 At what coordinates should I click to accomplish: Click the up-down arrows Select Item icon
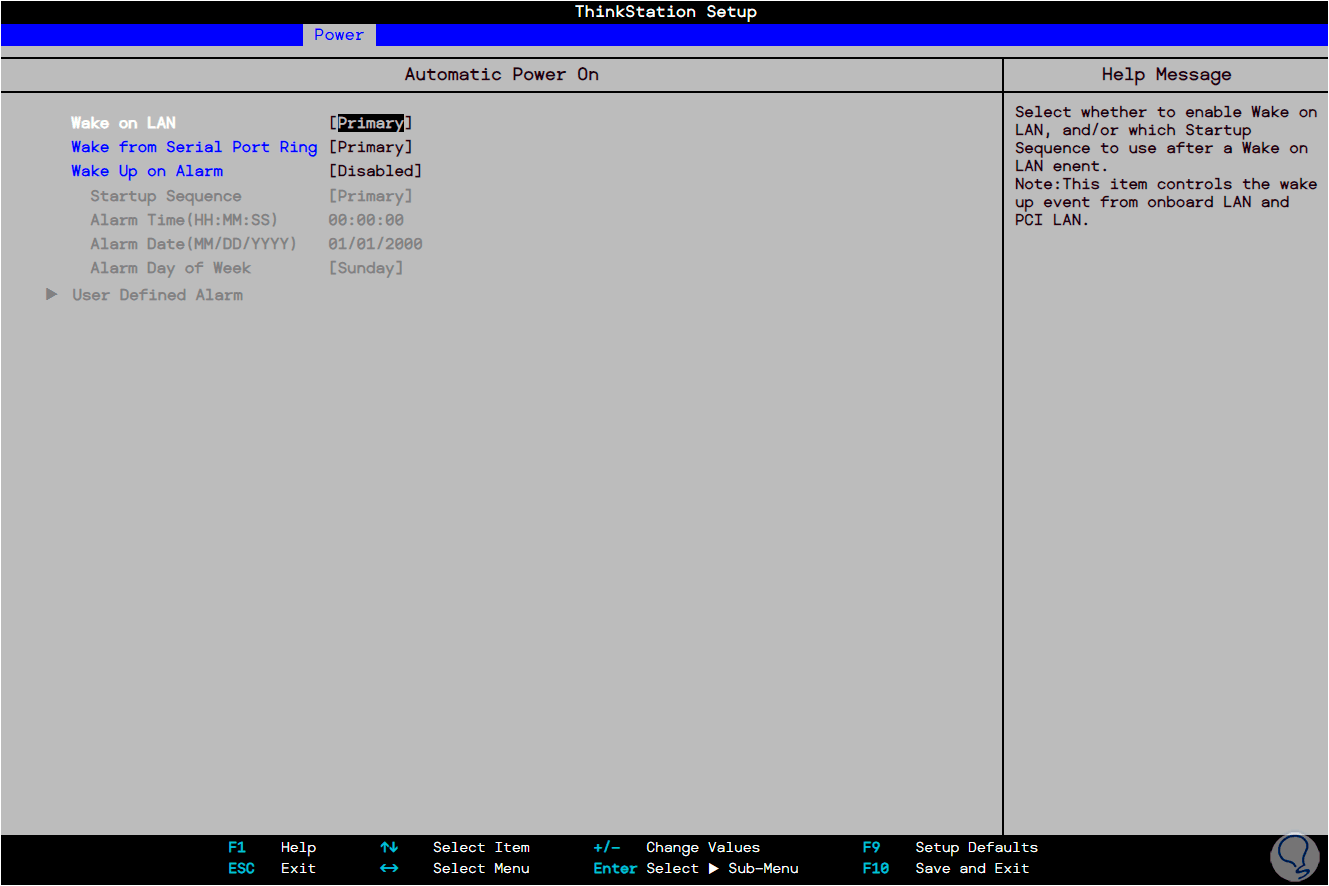(x=389, y=848)
